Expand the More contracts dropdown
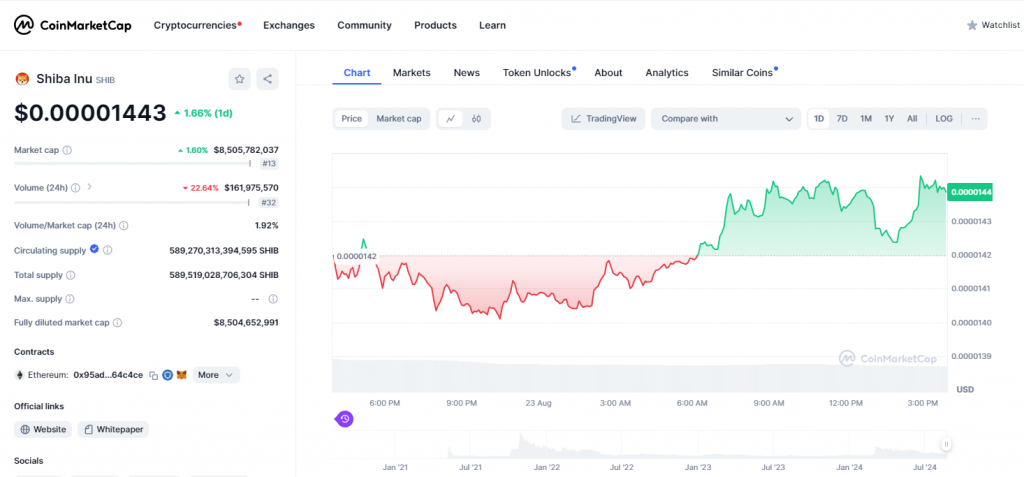1024x477 pixels. click(x=216, y=375)
